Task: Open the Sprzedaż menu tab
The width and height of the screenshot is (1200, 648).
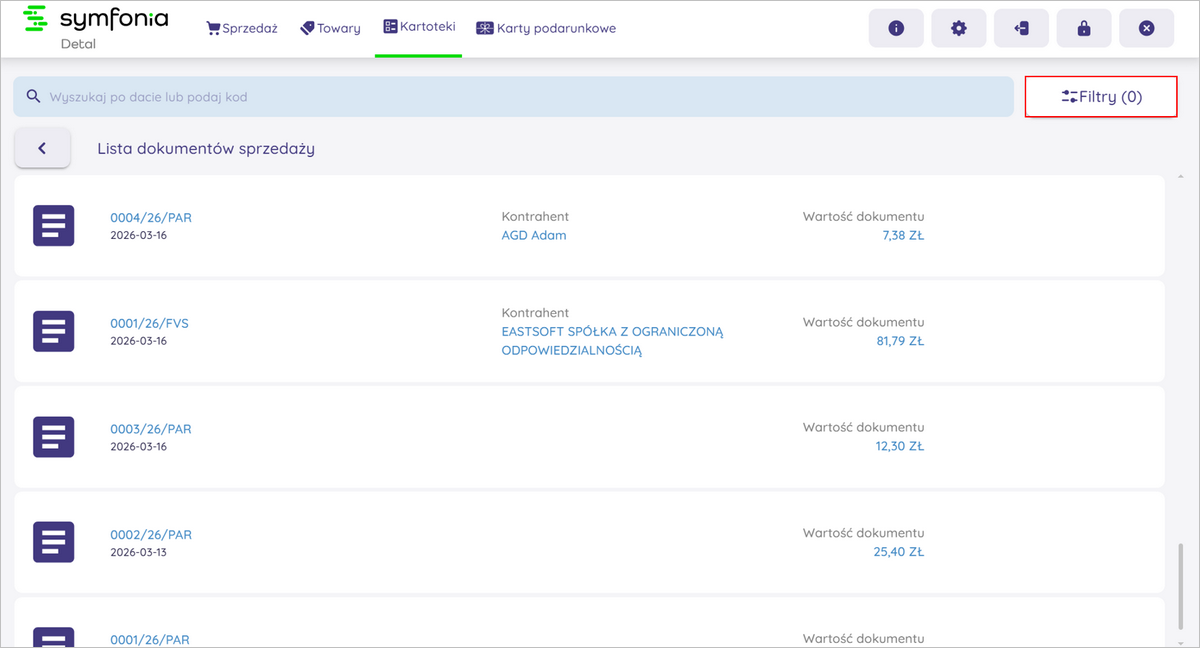Action: click(x=242, y=28)
